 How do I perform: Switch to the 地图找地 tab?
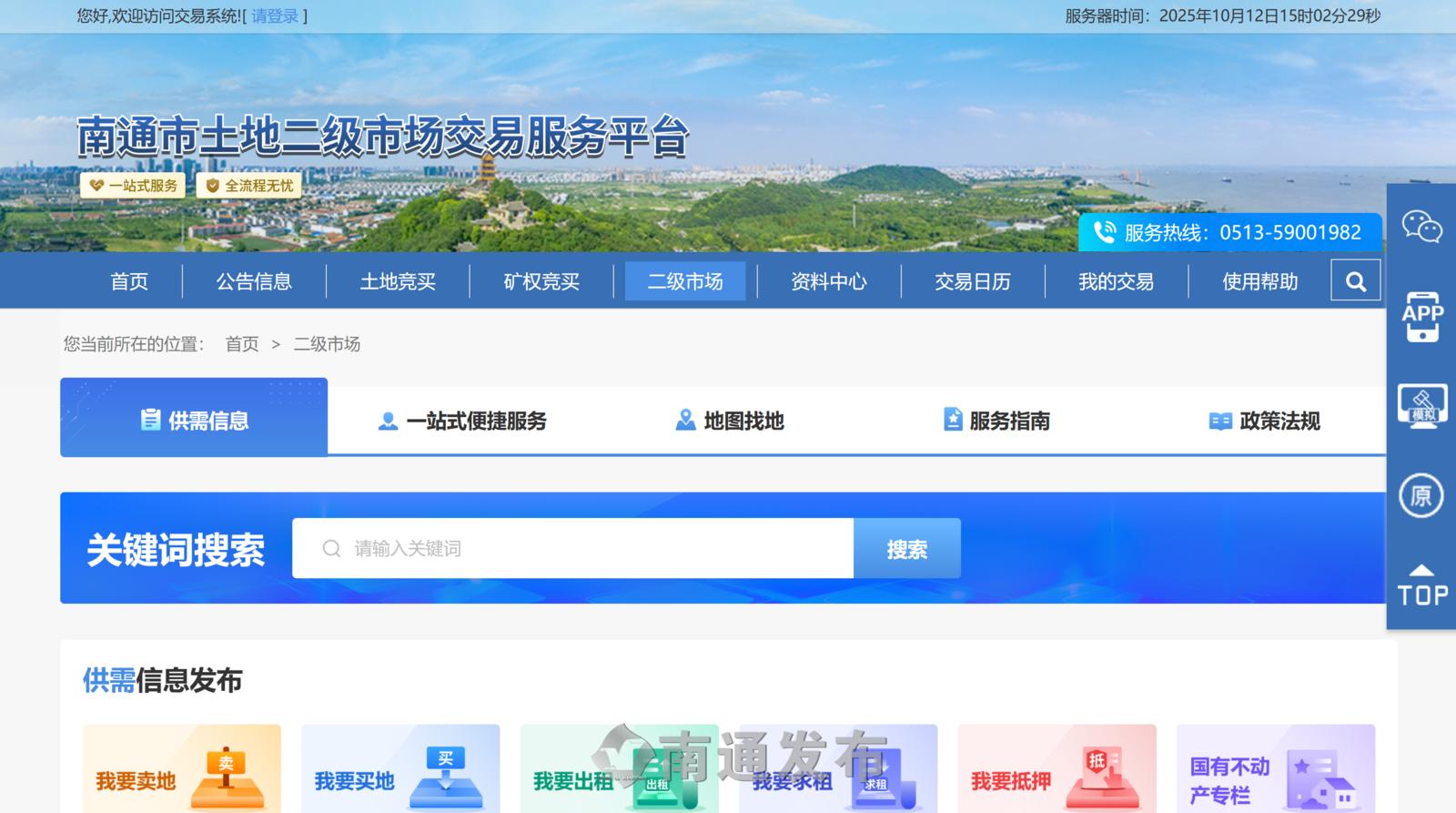coord(730,421)
